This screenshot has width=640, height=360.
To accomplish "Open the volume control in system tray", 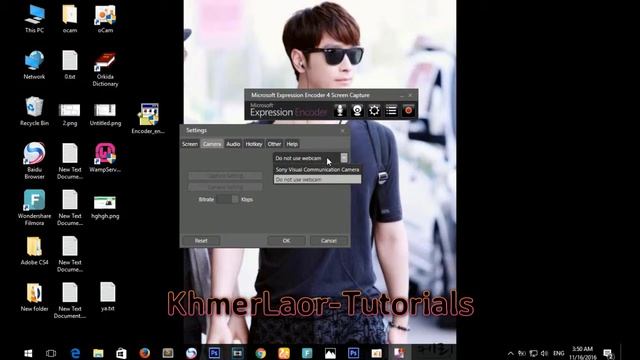I will point(544,353).
